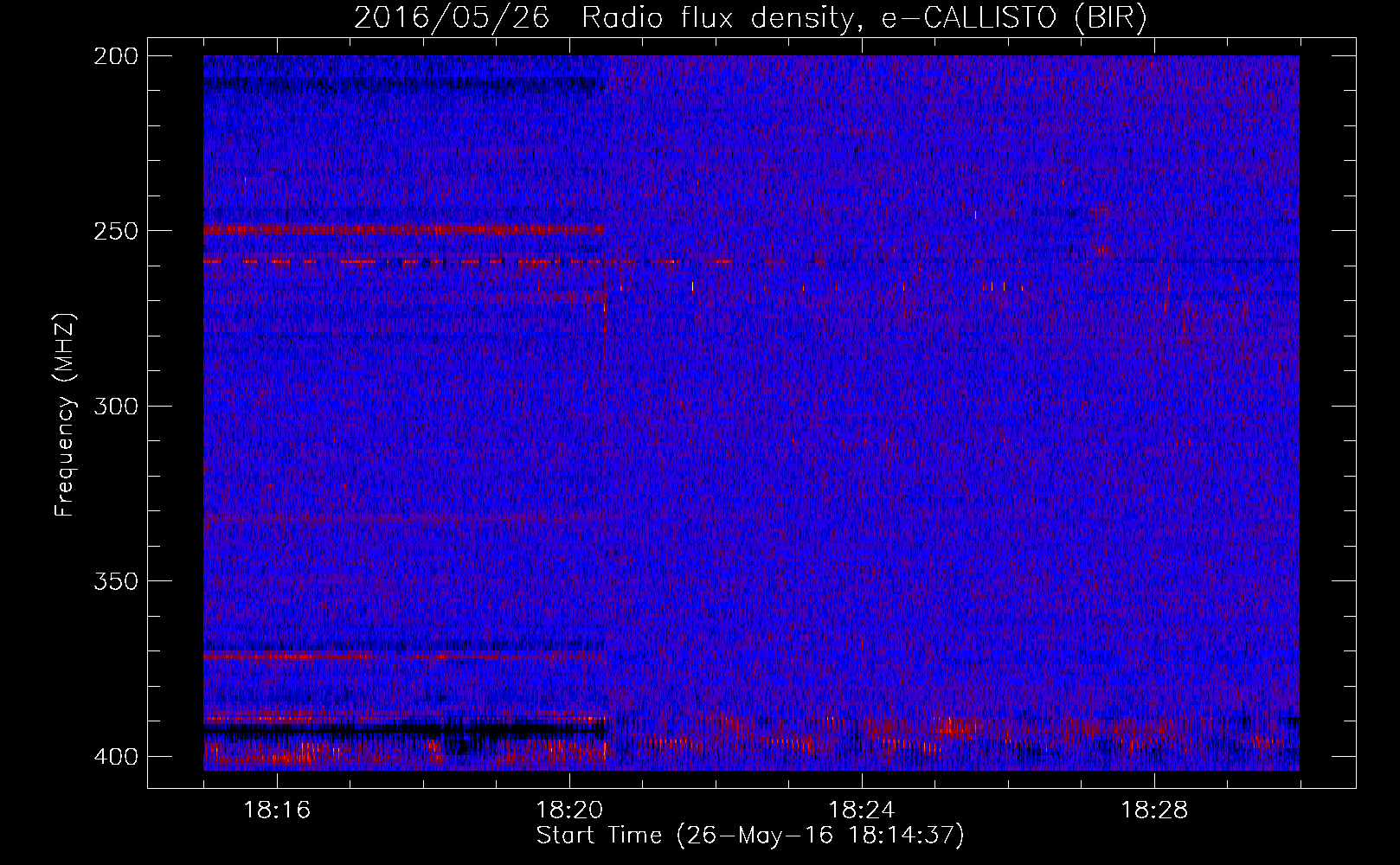Click the black band near 392 MHz
The height and width of the screenshot is (865, 1400).
coord(405,730)
